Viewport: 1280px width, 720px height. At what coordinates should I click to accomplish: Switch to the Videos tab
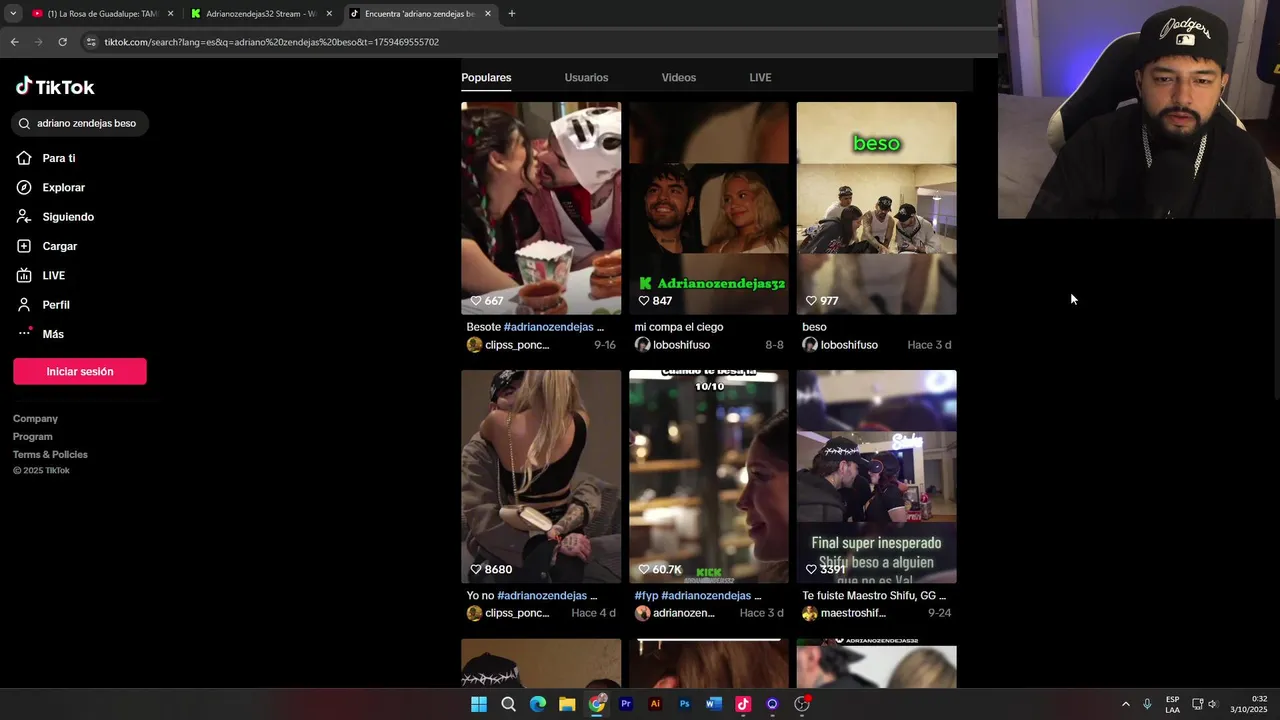[678, 77]
